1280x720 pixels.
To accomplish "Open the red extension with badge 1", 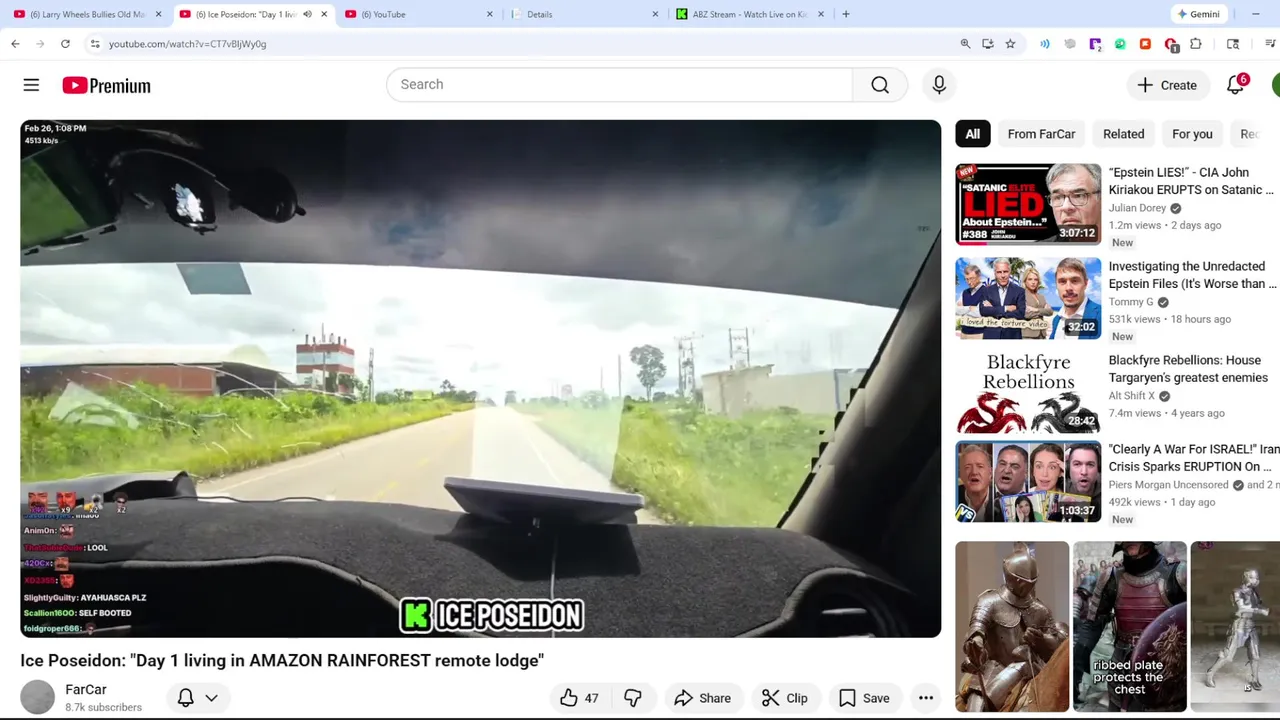I will (x=1171, y=44).
